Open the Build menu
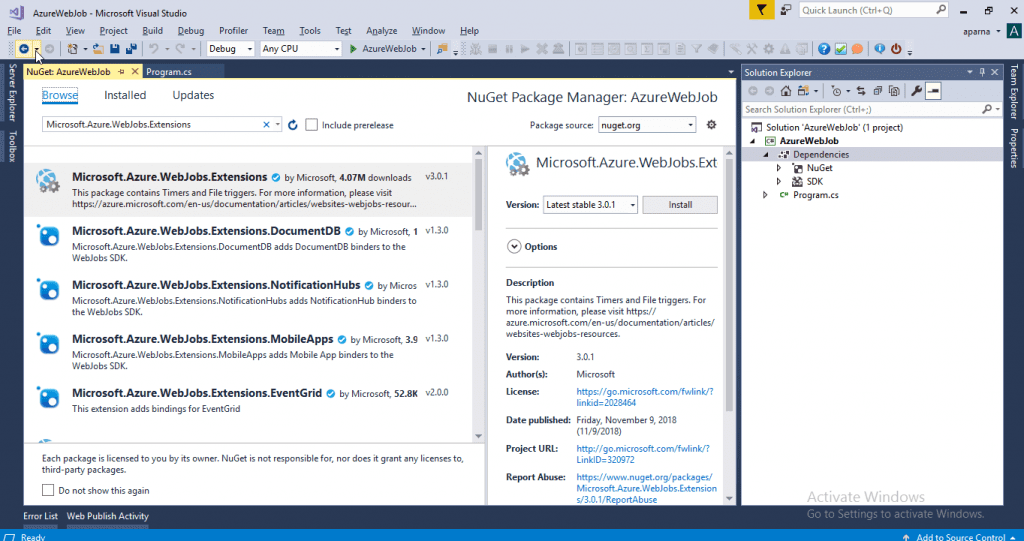Viewport: 1024px width, 541px height. pos(152,31)
